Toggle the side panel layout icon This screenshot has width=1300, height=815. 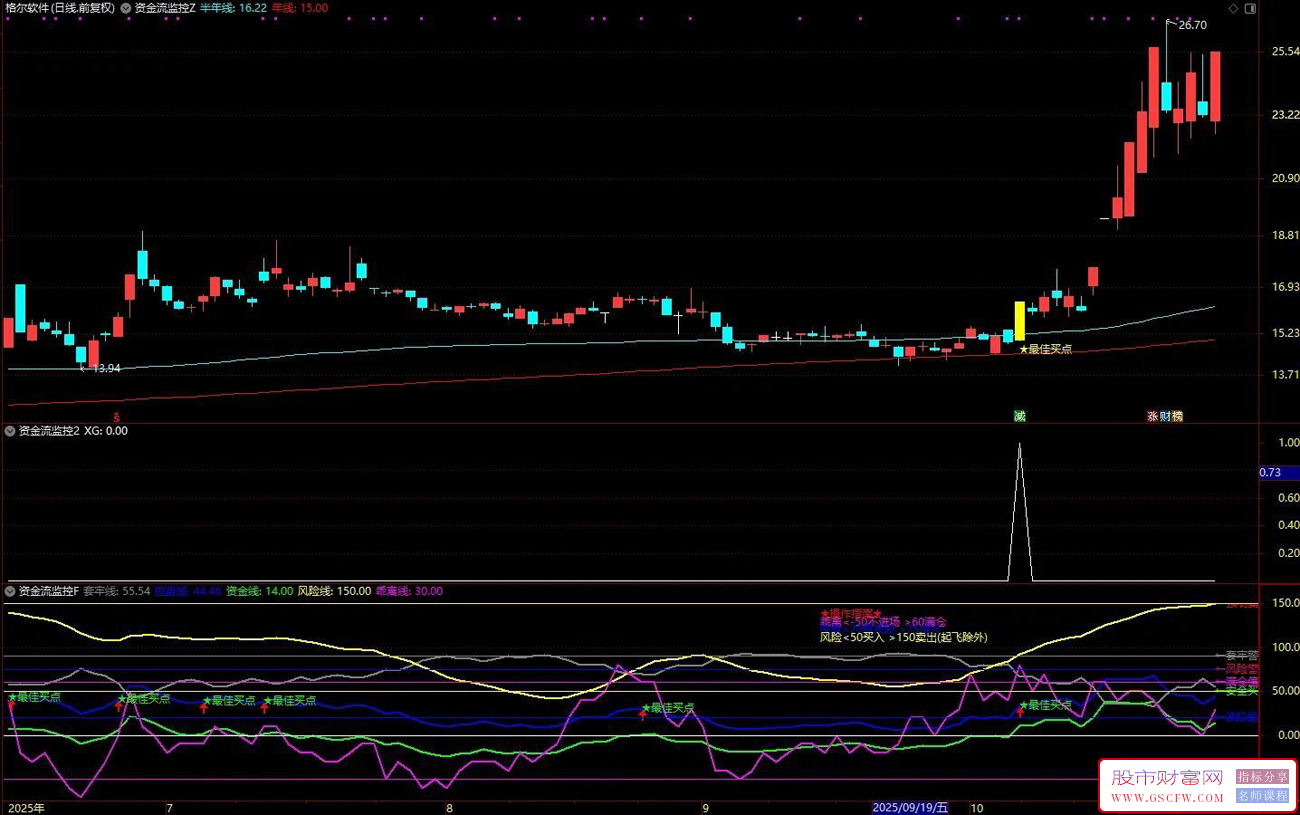pos(1250,8)
